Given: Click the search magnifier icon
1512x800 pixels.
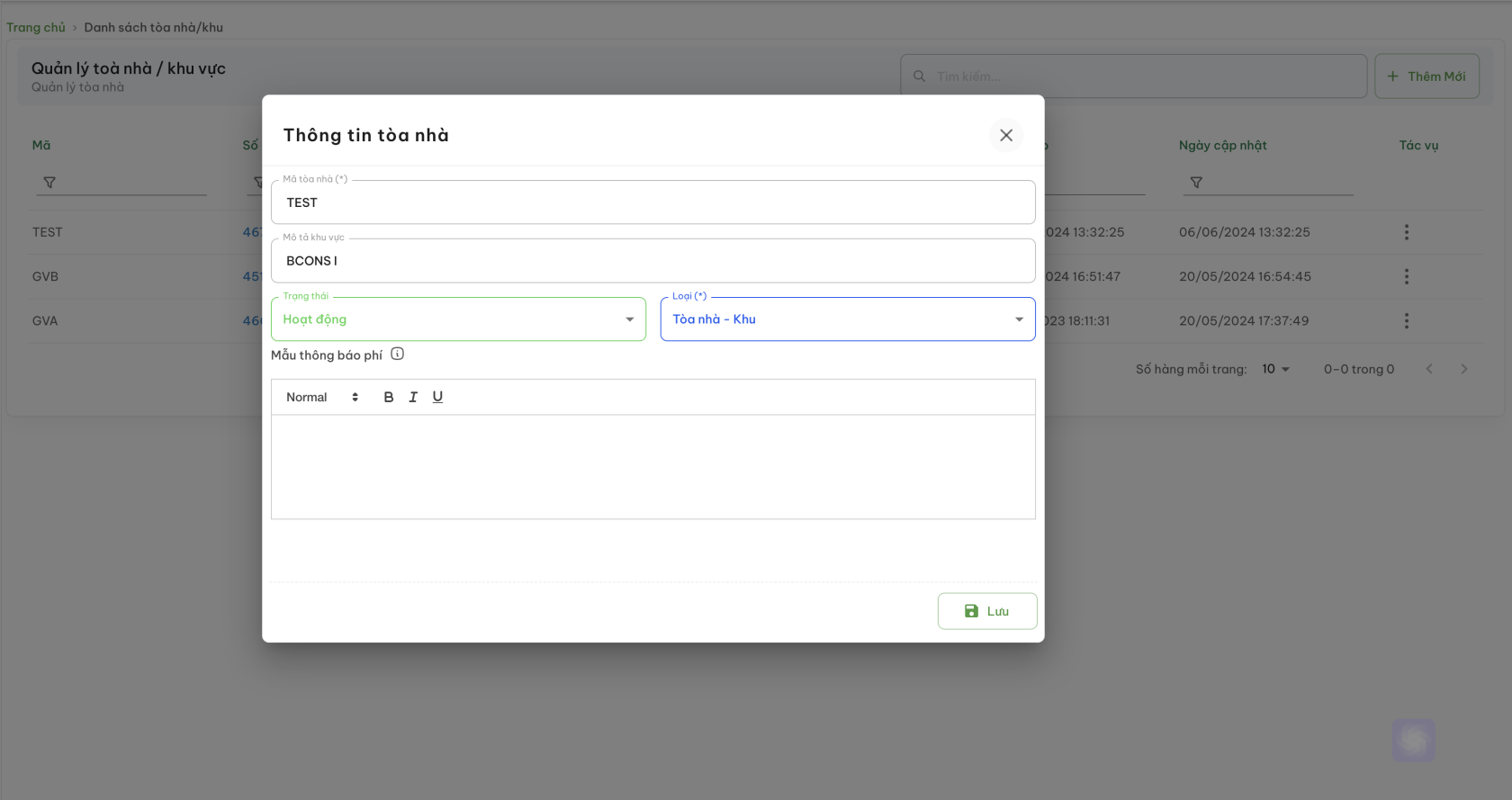Looking at the screenshot, I should [919, 76].
